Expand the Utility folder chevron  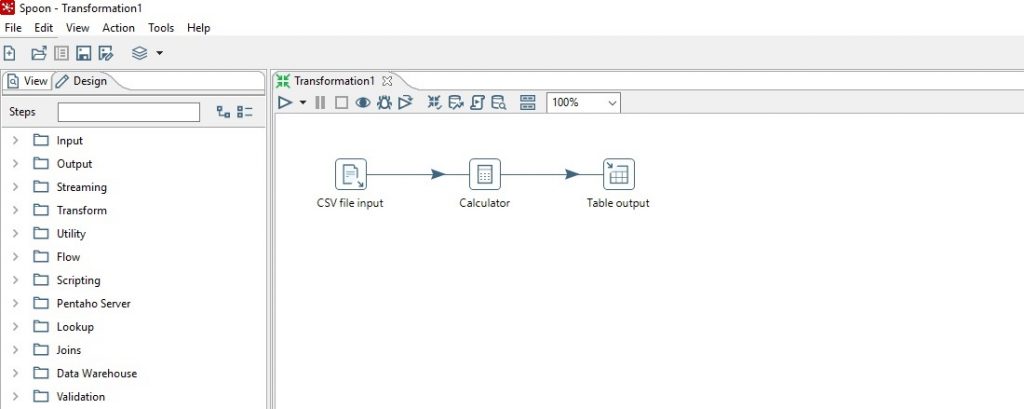[16, 233]
